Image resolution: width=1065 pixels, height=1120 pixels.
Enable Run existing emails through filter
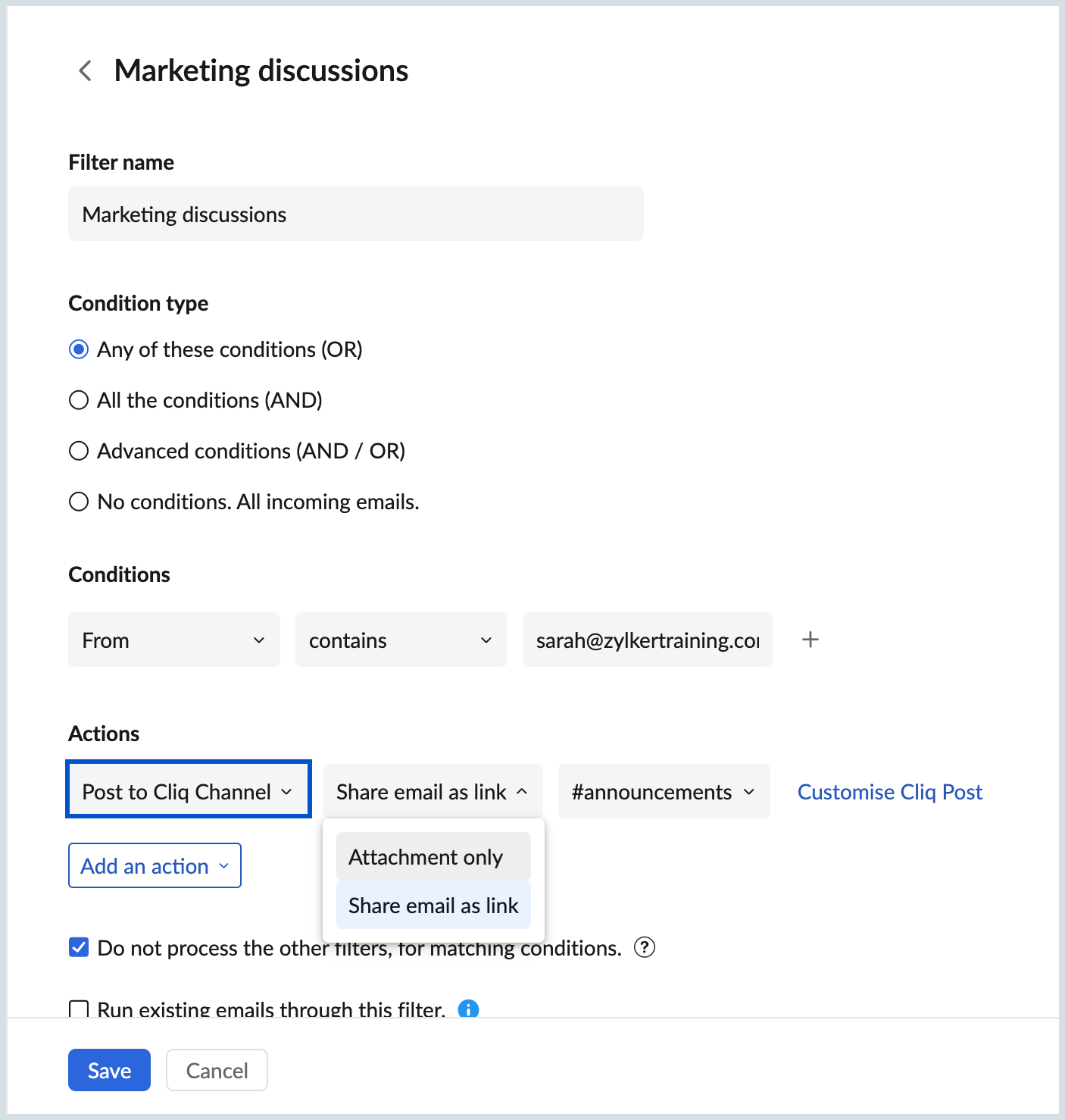tap(79, 1009)
